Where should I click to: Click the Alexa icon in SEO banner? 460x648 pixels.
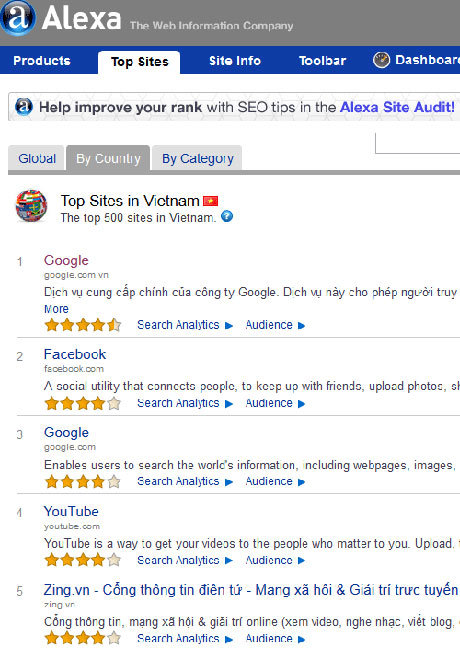tap(24, 107)
